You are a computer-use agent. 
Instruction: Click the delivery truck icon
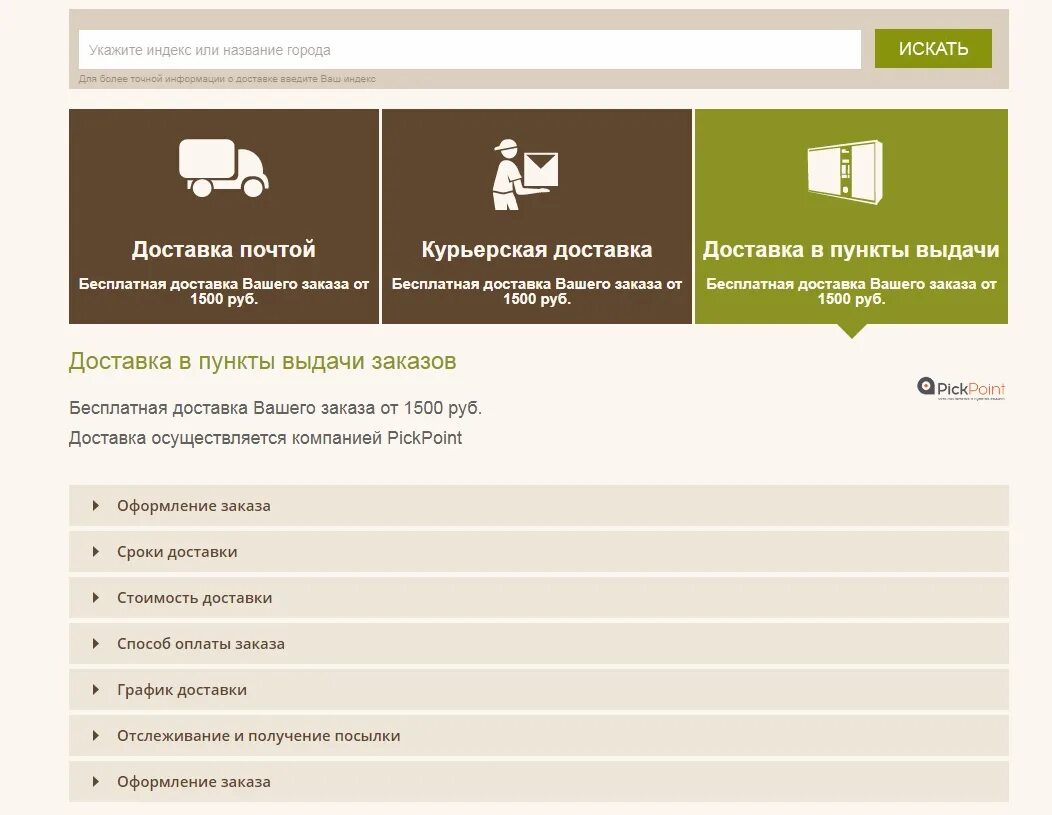coord(223,168)
